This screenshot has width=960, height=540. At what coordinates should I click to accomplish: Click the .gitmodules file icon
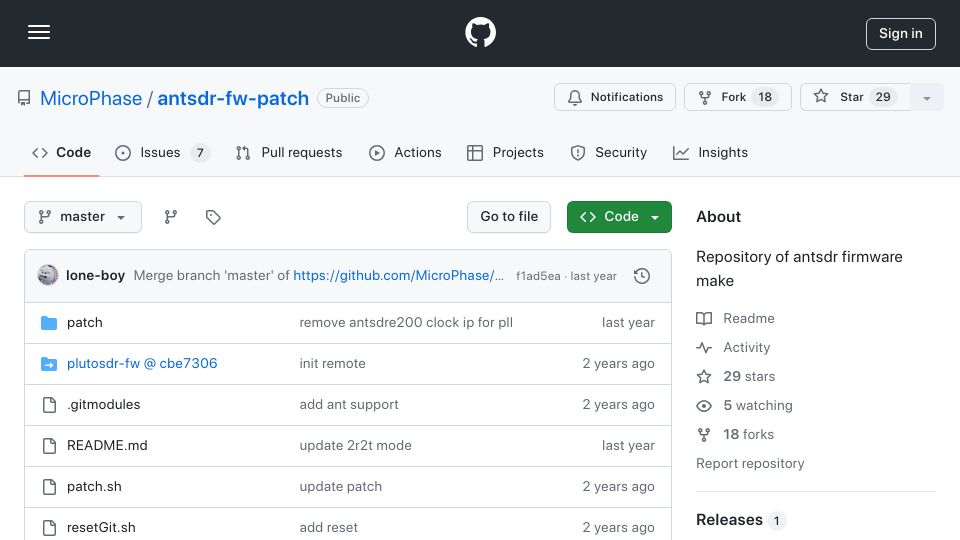pos(49,405)
